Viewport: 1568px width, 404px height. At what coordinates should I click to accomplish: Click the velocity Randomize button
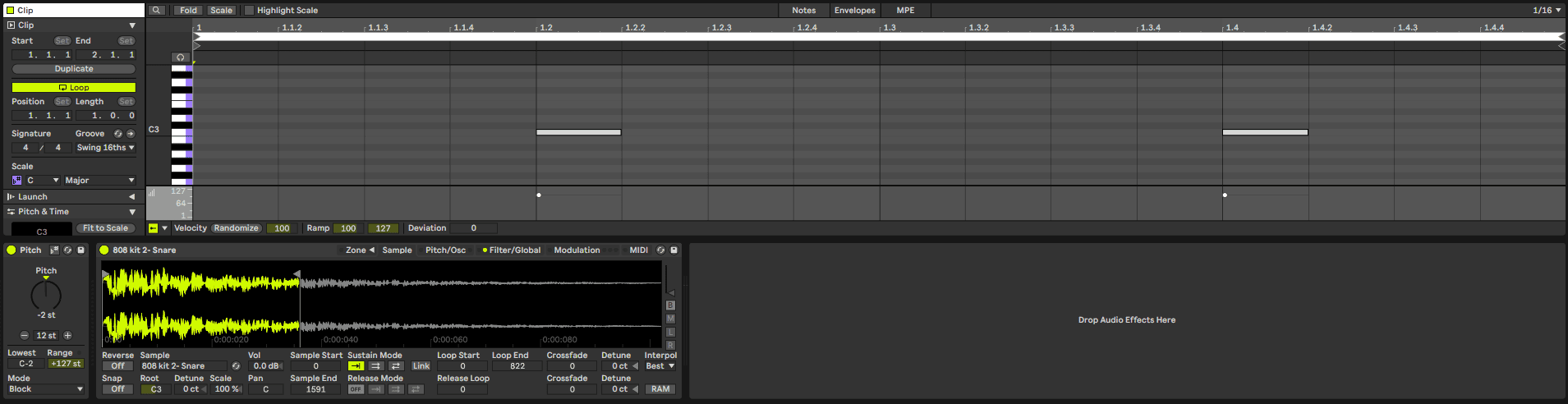click(x=236, y=228)
